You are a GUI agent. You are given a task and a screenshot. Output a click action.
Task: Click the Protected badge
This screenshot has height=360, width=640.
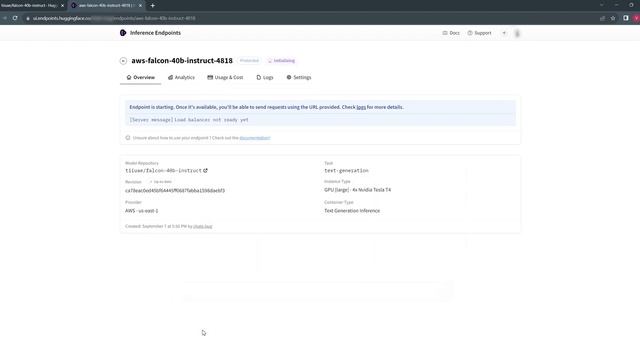point(249,60)
